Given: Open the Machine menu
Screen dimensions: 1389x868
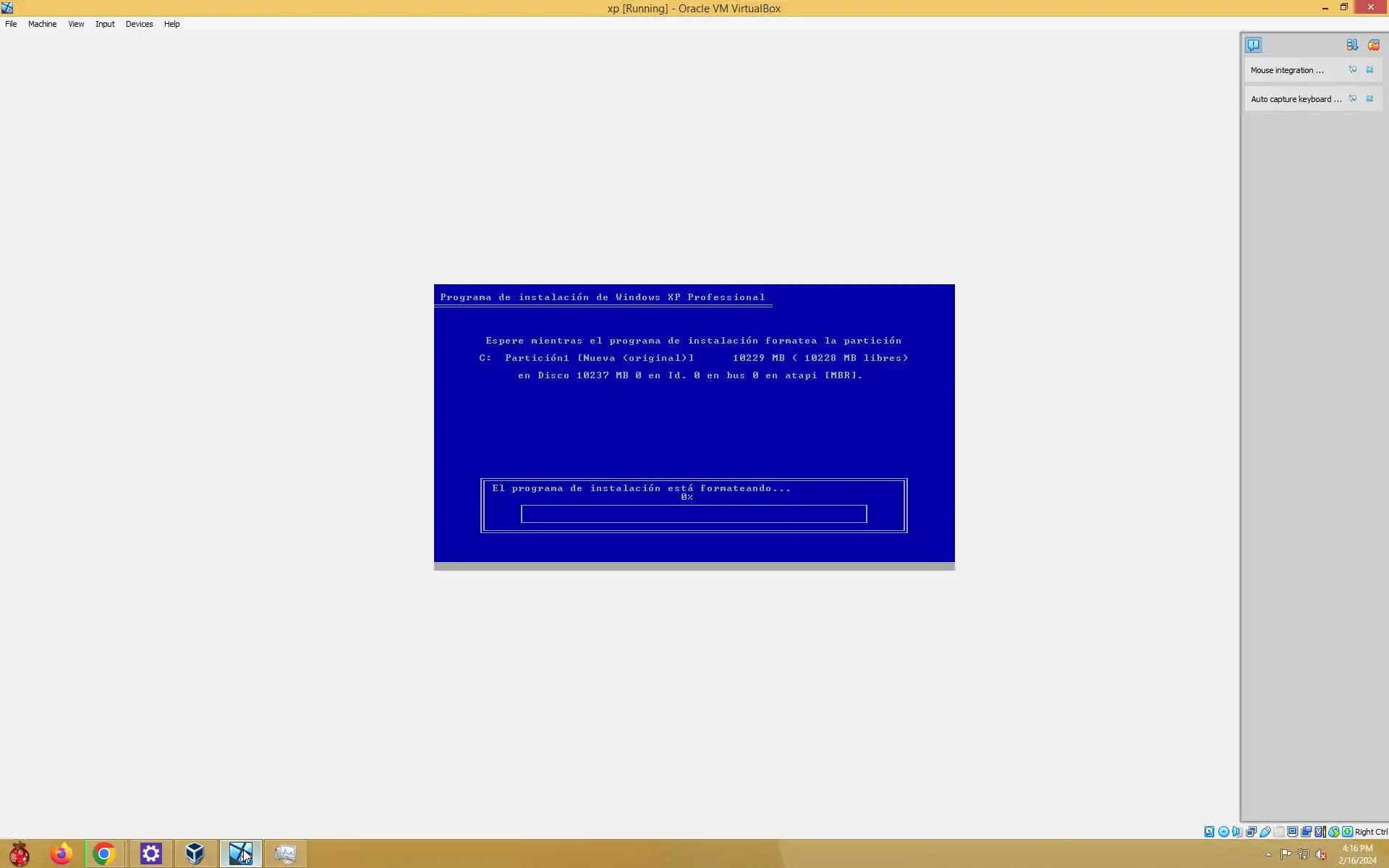Looking at the screenshot, I should click(42, 24).
